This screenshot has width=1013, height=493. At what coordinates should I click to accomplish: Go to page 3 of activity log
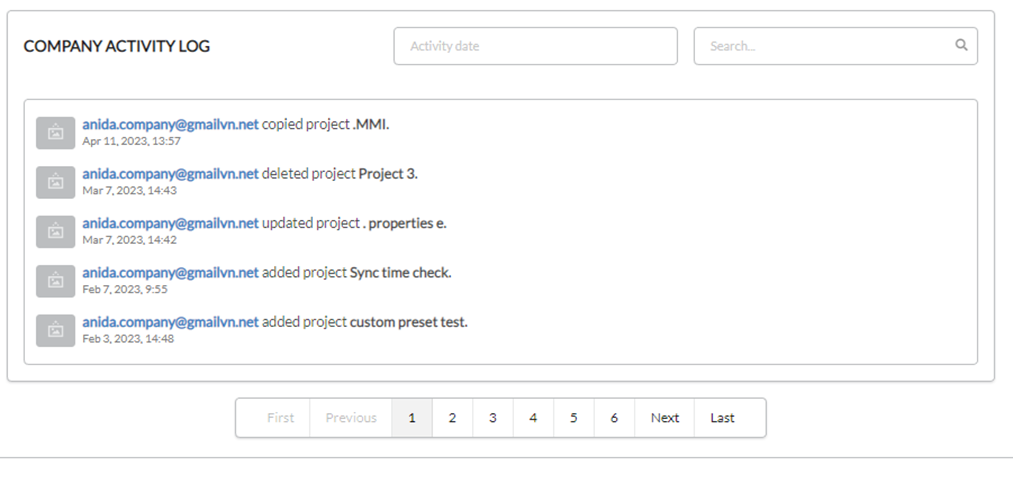tap(493, 418)
